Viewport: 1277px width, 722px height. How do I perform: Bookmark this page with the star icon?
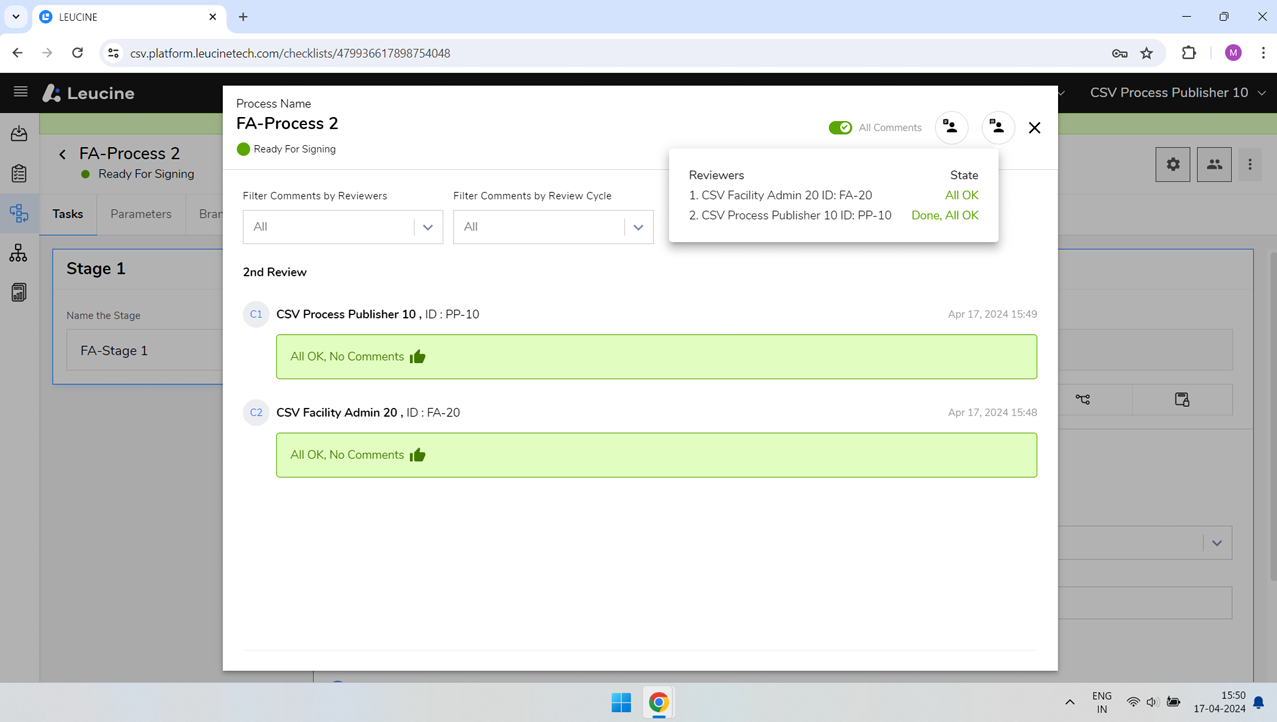pos(1147,53)
